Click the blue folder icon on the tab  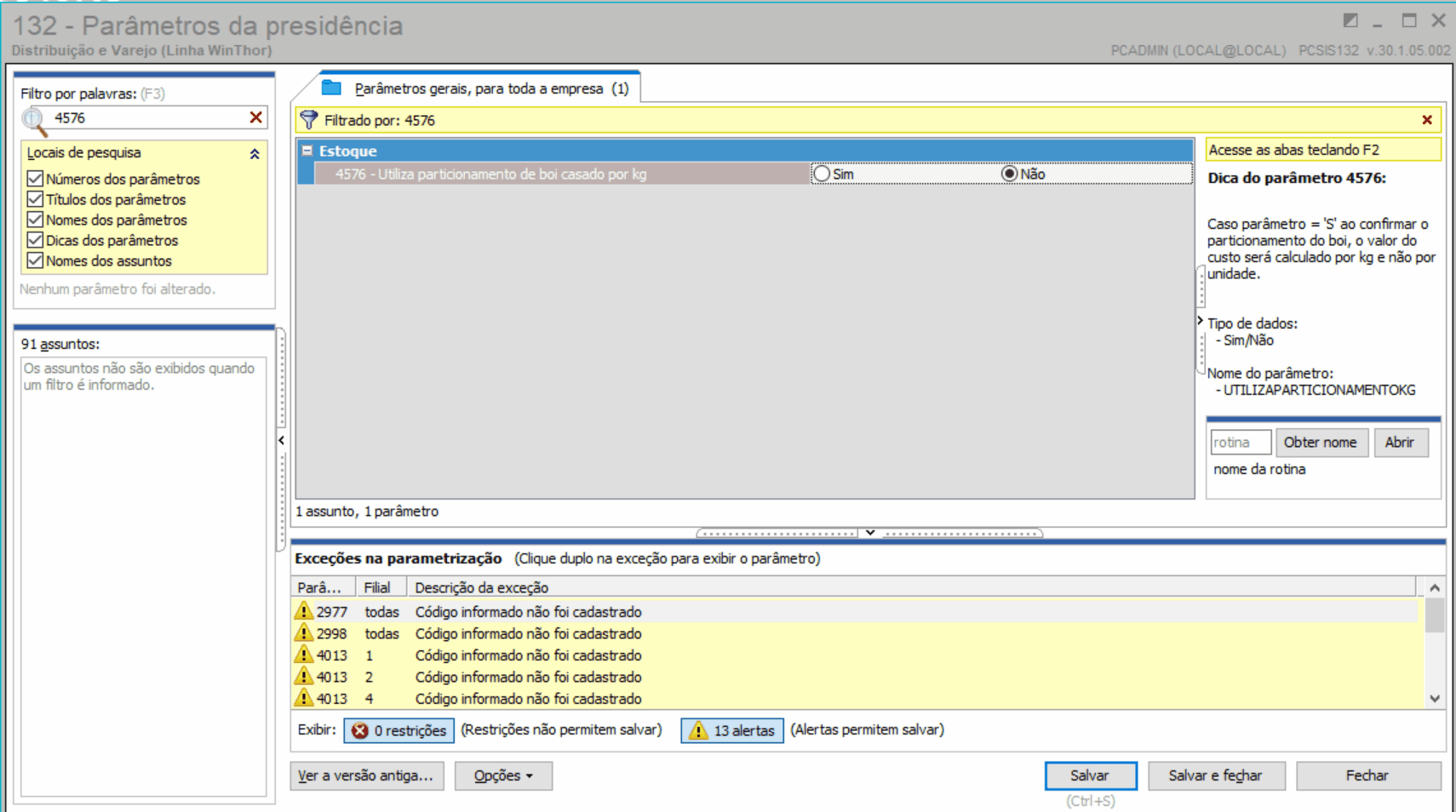[x=331, y=88]
